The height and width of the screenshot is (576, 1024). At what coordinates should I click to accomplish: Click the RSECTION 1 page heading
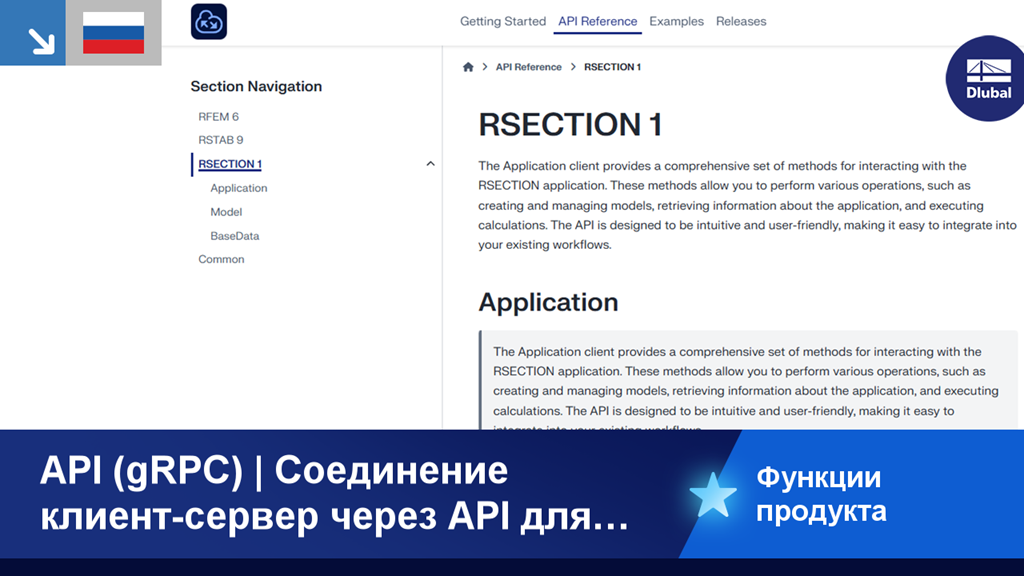(x=571, y=124)
